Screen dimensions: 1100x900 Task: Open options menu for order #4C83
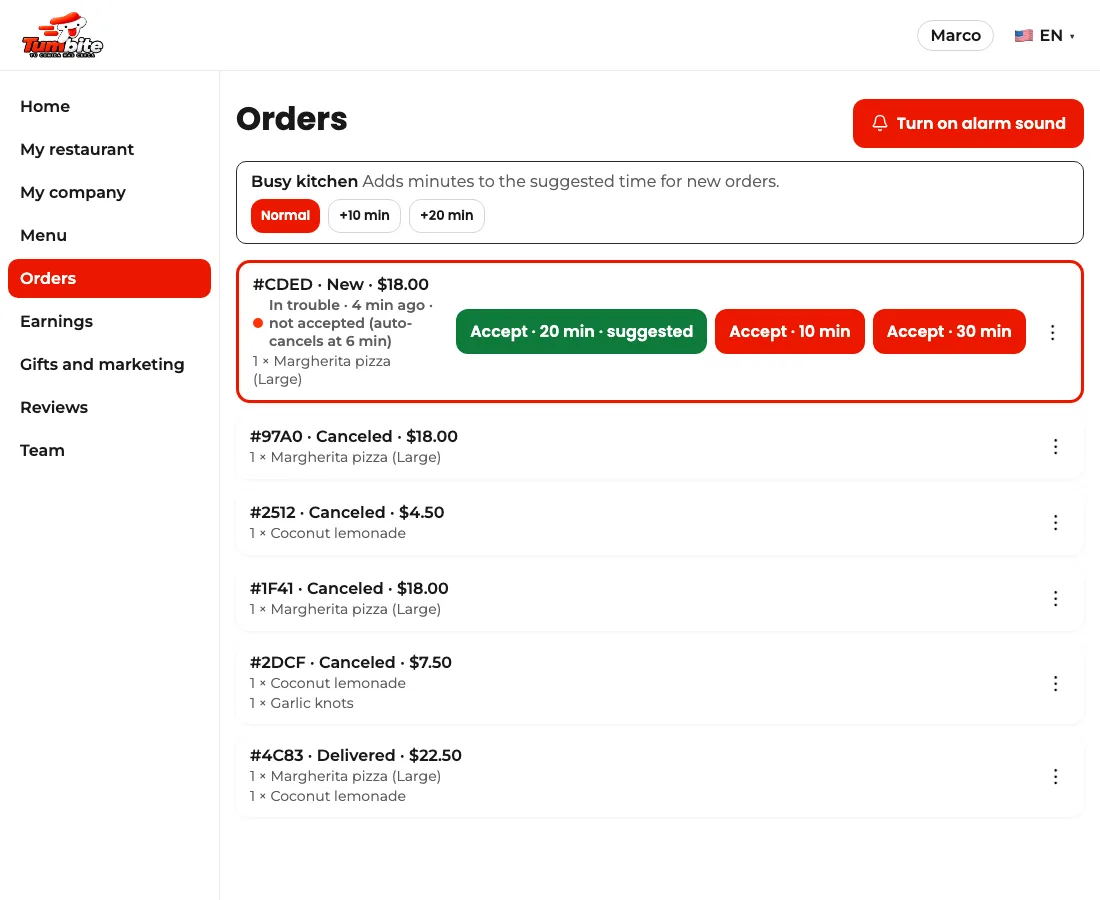click(1055, 776)
